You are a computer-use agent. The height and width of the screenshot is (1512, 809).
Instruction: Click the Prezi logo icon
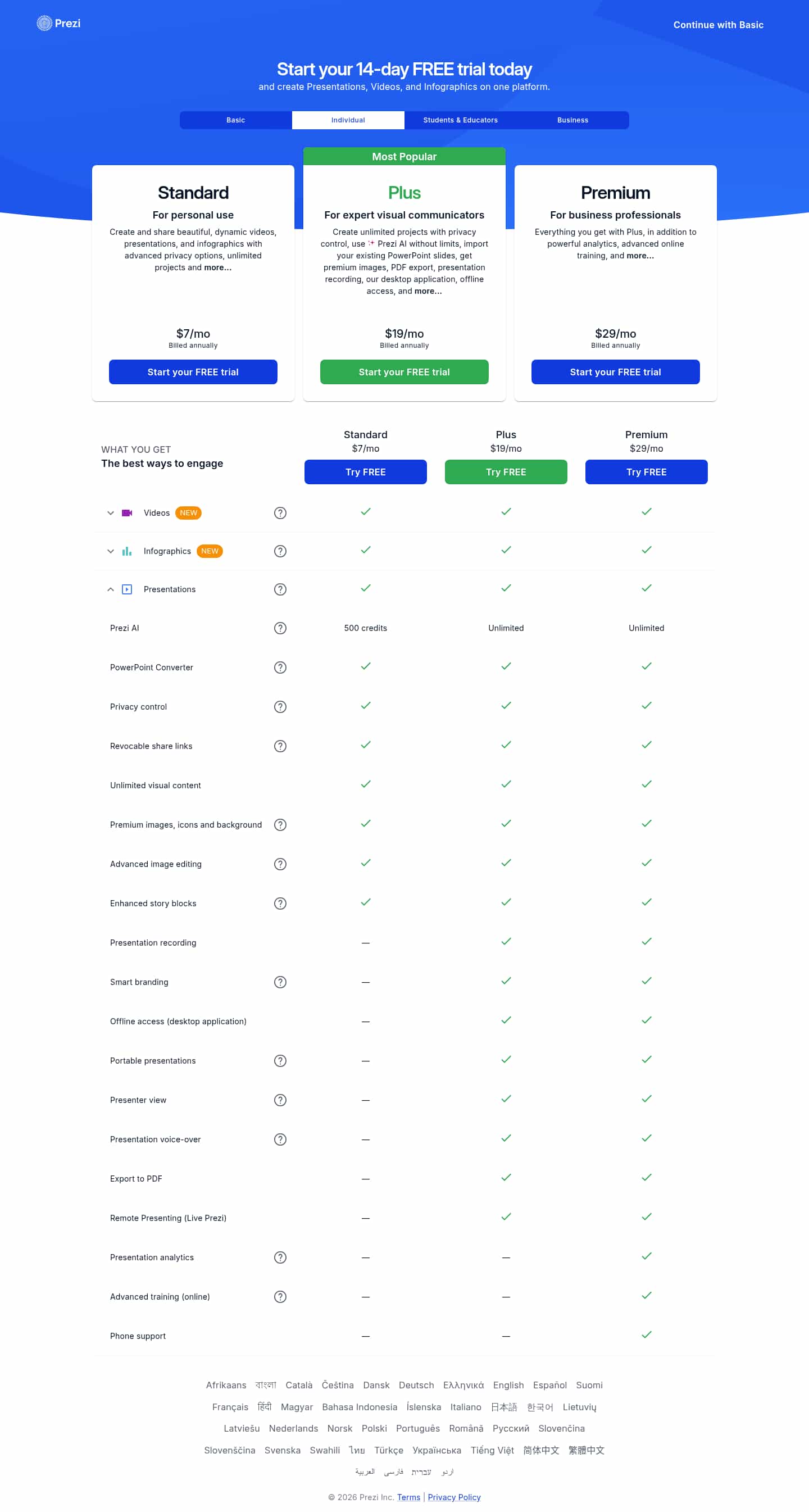pyautogui.click(x=44, y=24)
